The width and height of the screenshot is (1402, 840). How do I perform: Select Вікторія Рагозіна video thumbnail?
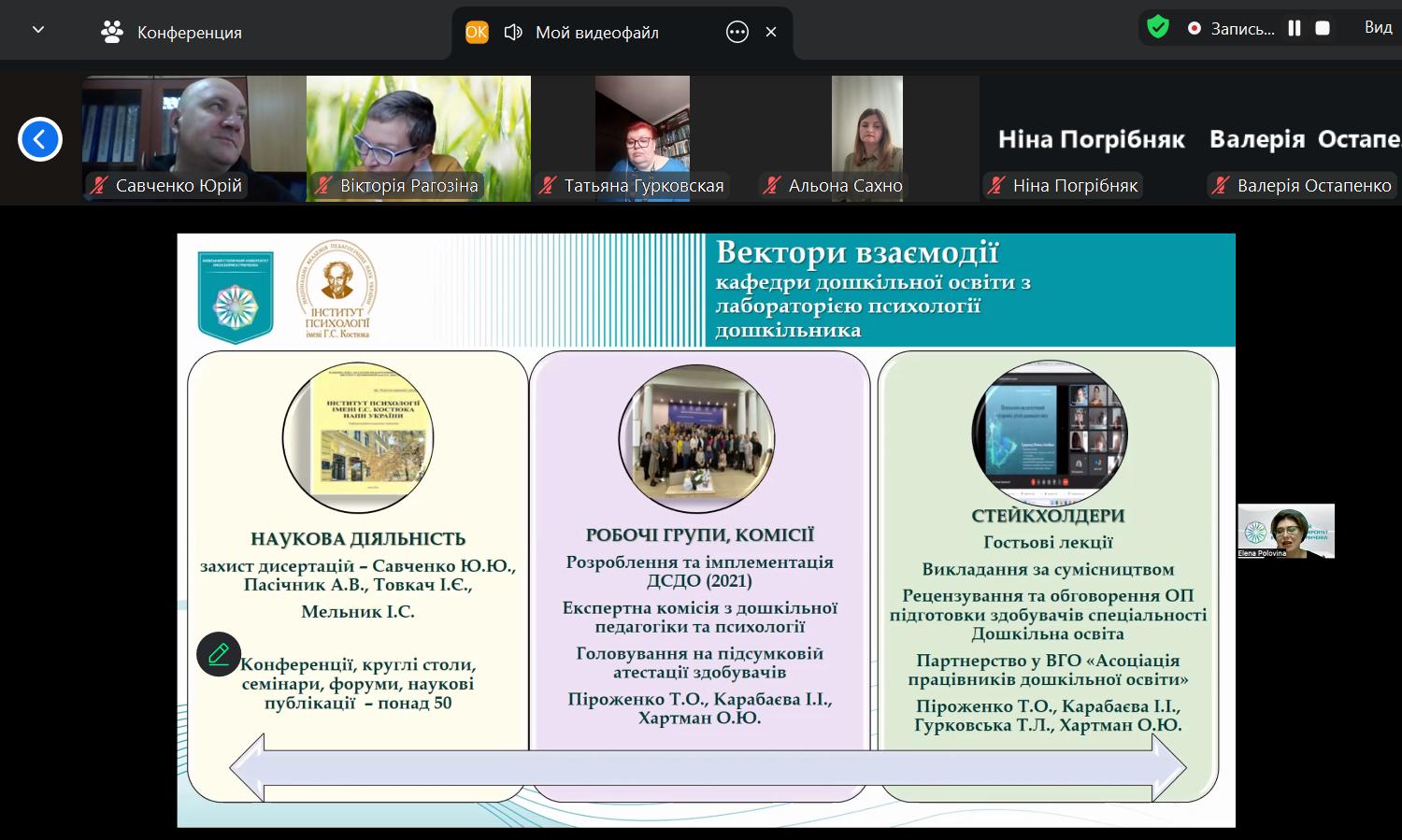[x=418, y=137]
